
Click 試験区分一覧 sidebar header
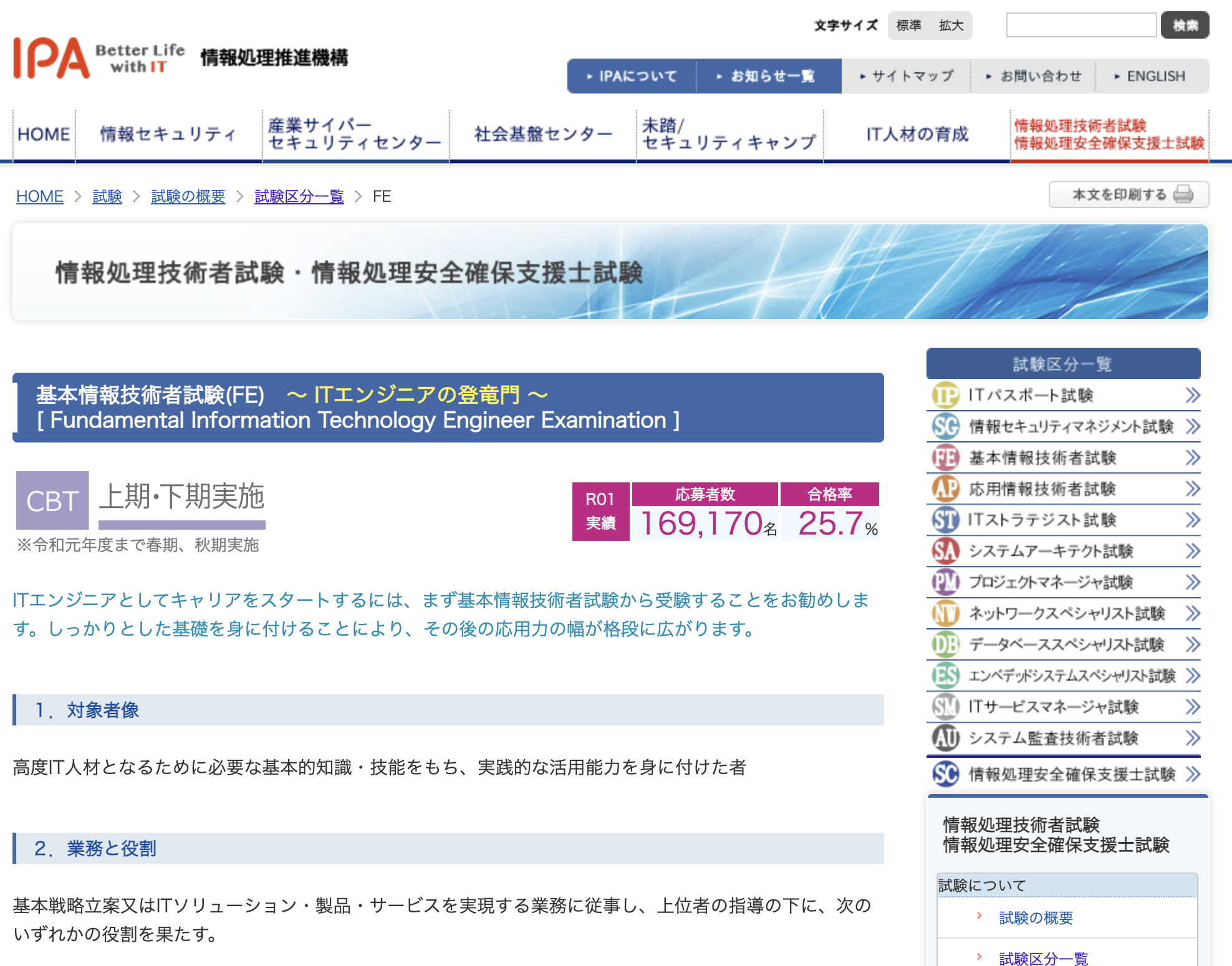(1064, 363)
